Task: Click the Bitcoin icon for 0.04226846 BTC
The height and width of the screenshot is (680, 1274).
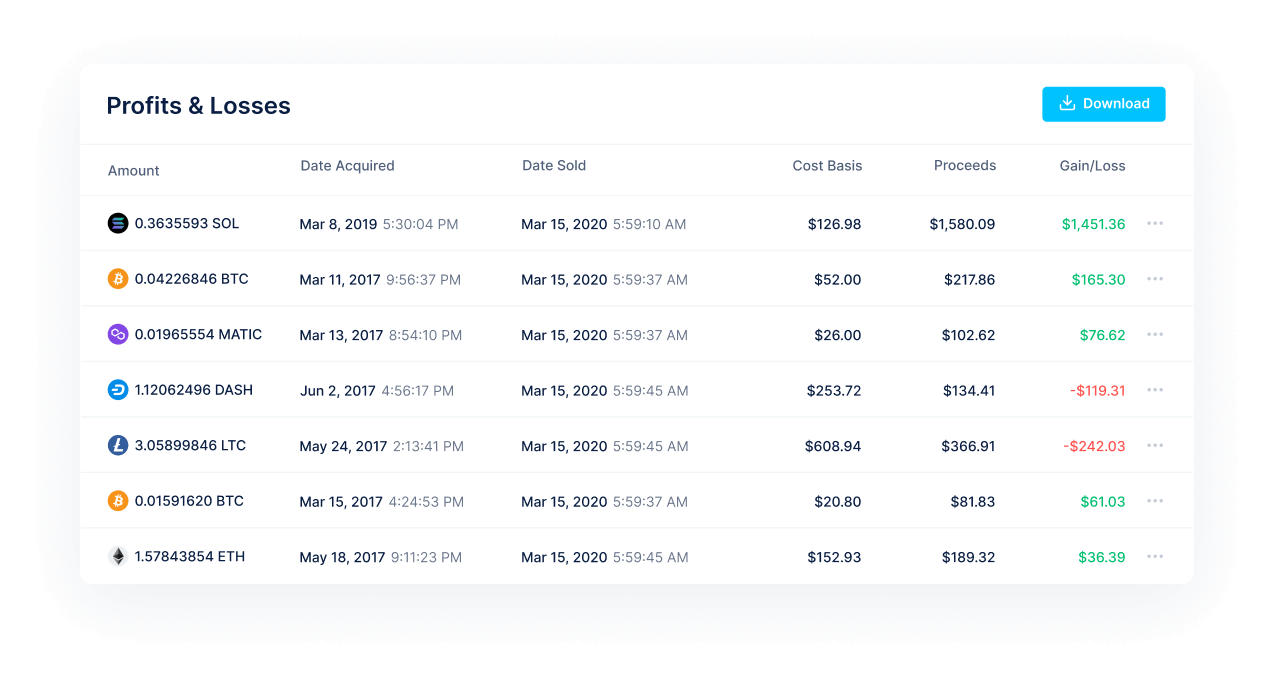Action: tap(118, 279)
